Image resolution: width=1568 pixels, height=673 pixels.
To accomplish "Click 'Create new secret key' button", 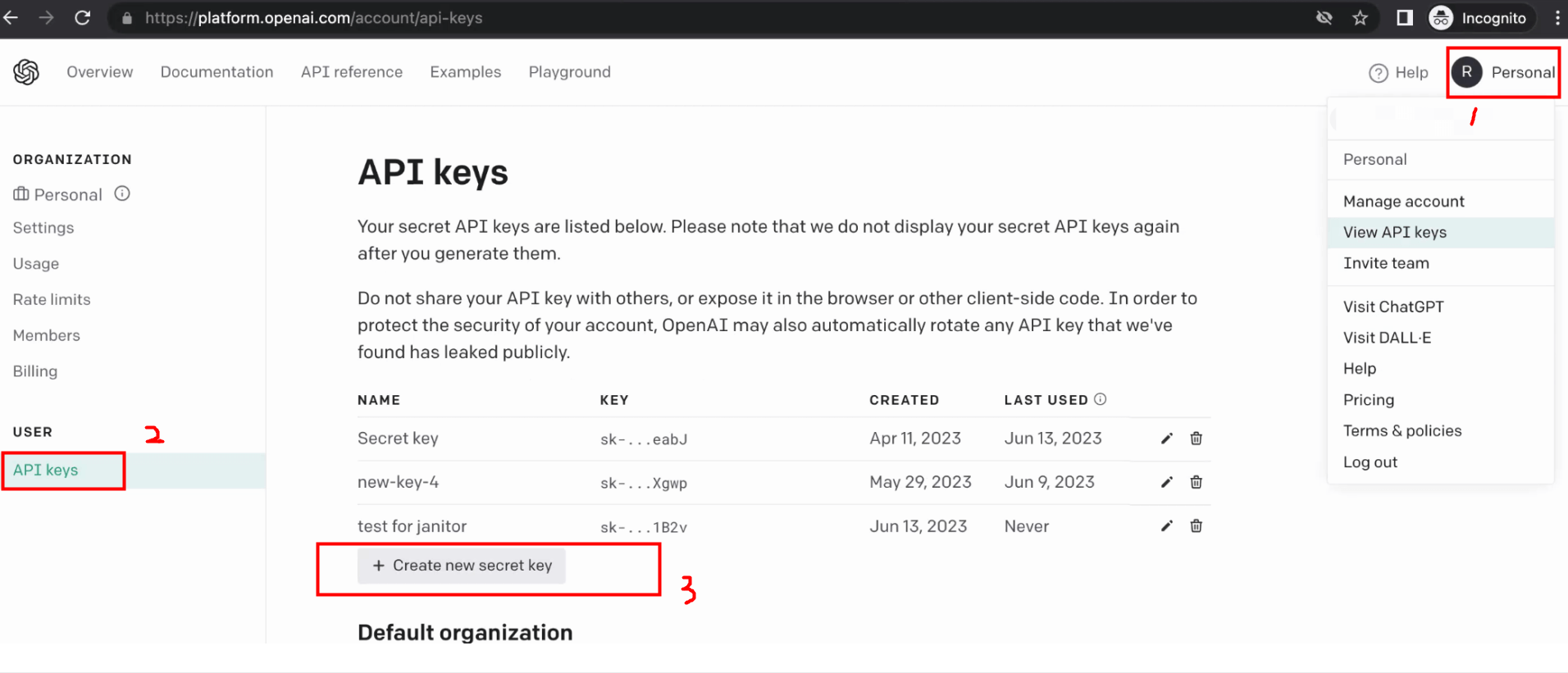I will (x=462, y=566).
